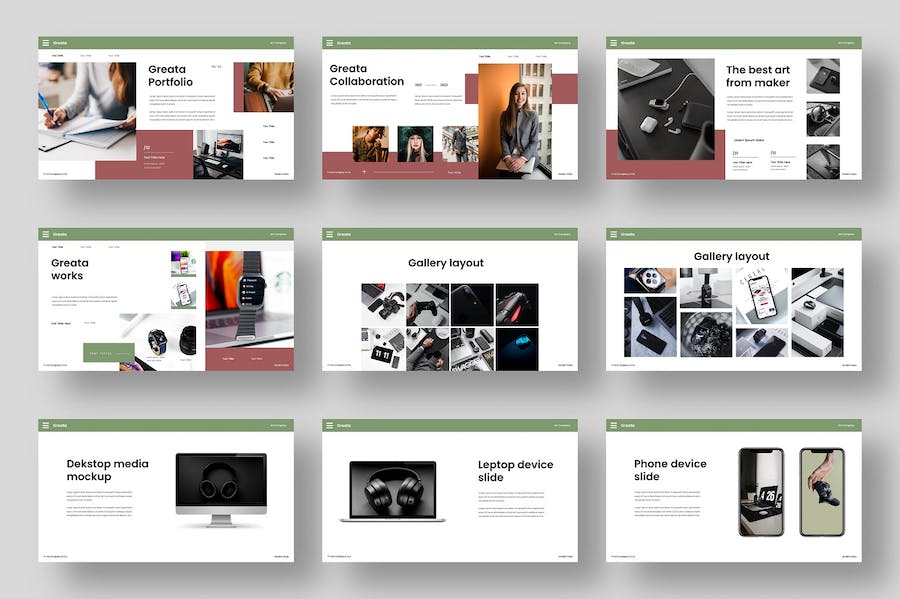Click the centered Gallery layout heading
This screenshot has height=599, width=900.
(446, 263)
